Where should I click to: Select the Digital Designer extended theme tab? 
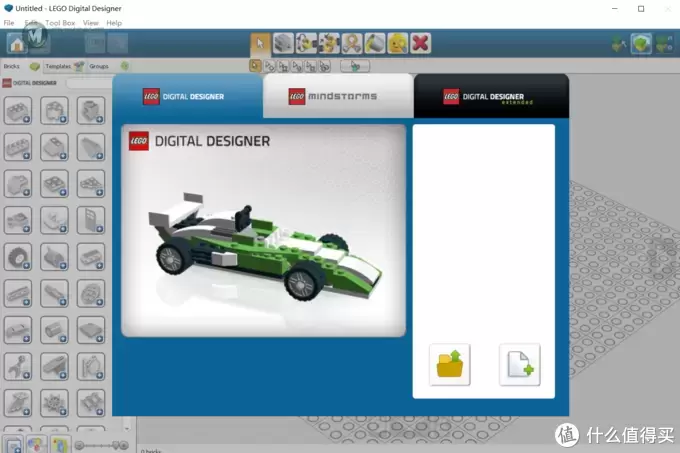coord(491,96)
